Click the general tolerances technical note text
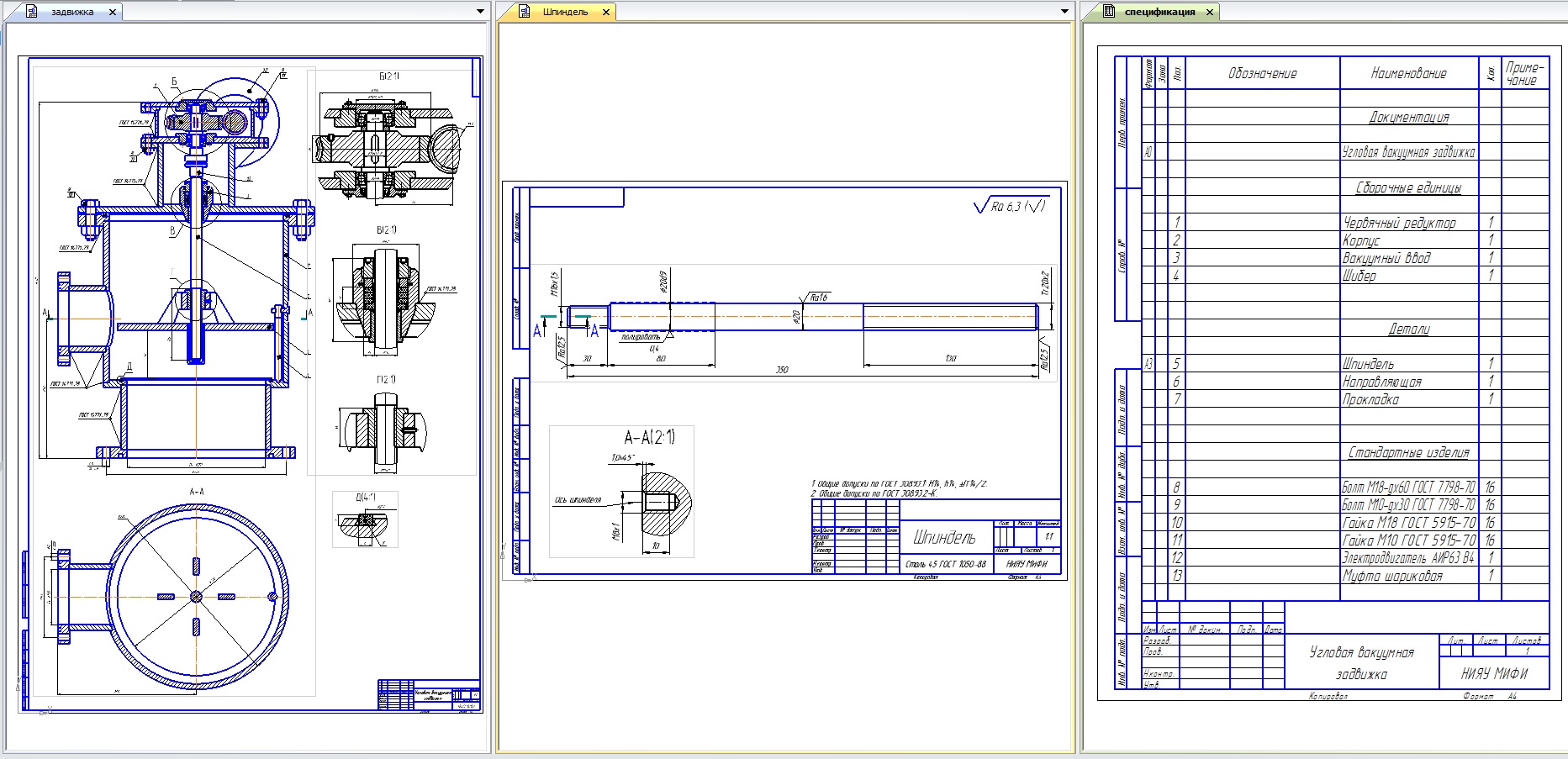Screen dimensions: 1568x759 pos(898,488)
